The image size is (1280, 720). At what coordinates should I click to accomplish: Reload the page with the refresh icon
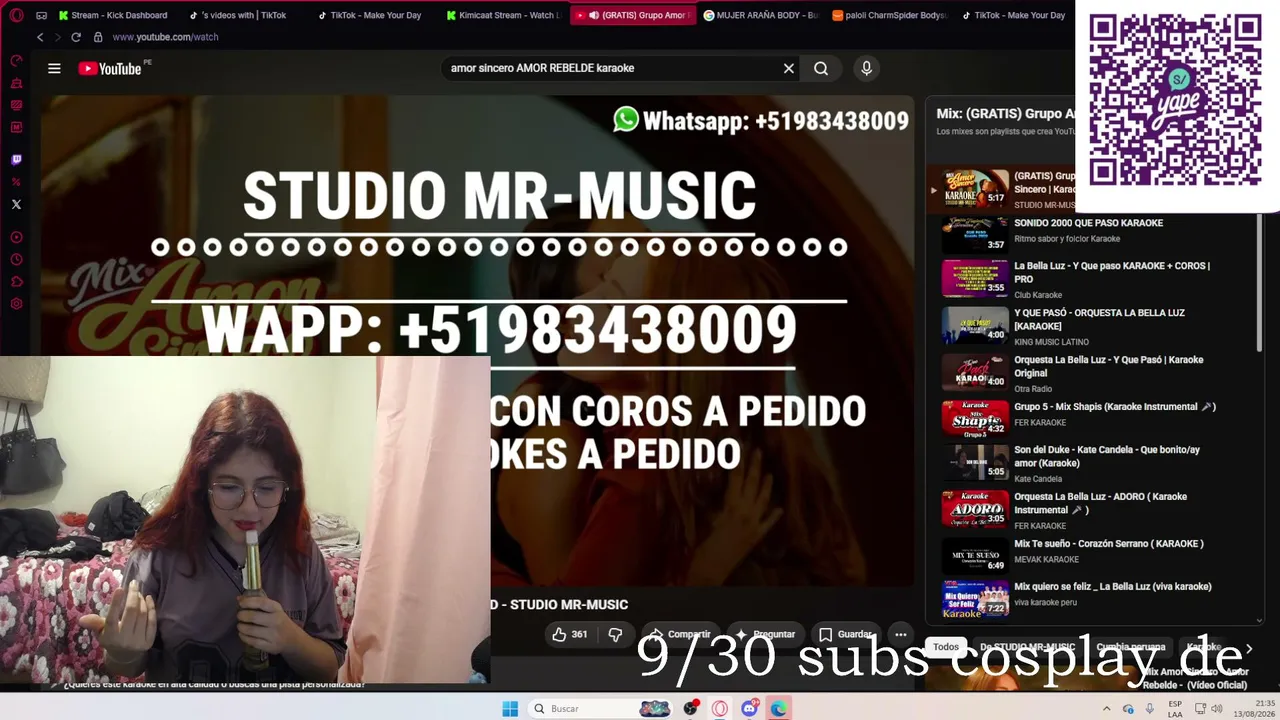76,37
